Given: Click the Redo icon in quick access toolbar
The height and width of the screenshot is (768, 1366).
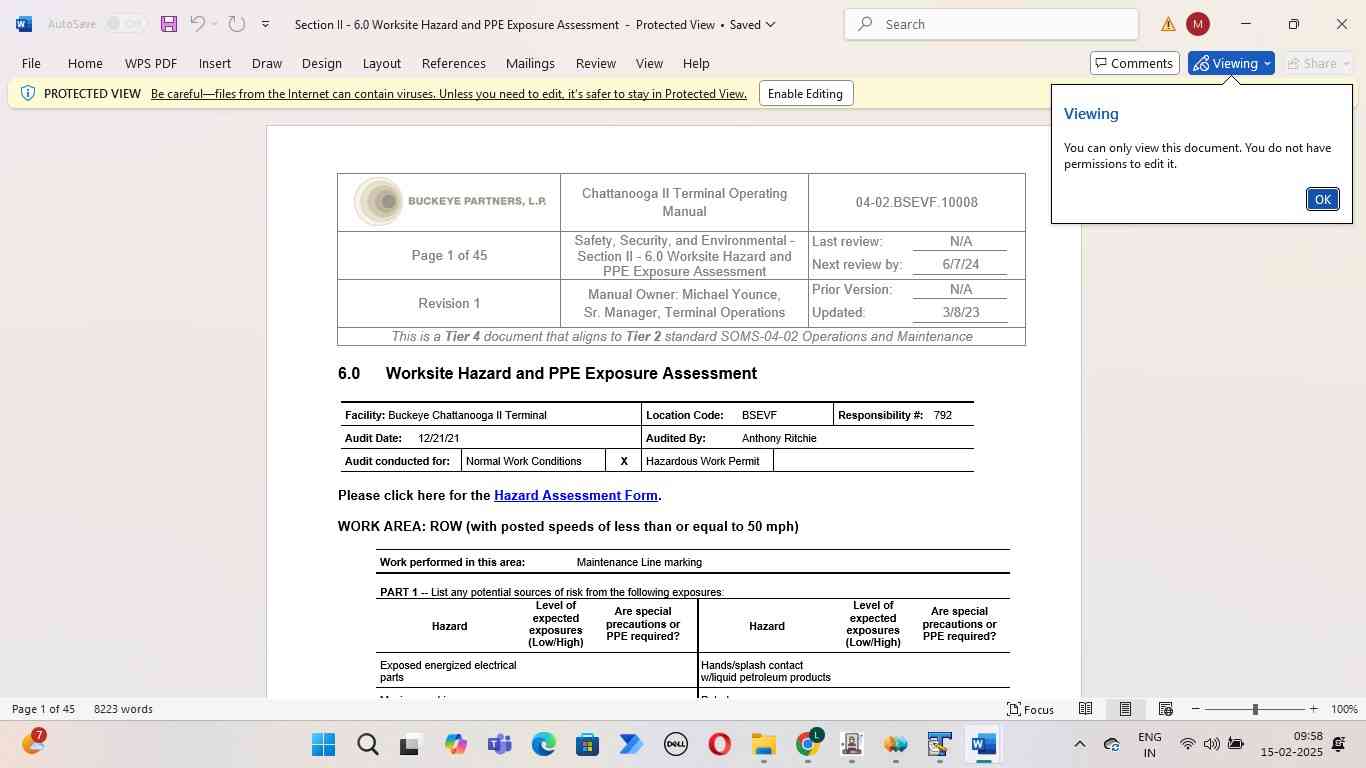Looking at the screenshot, I should pyautogui.click(x=237, y=24).
